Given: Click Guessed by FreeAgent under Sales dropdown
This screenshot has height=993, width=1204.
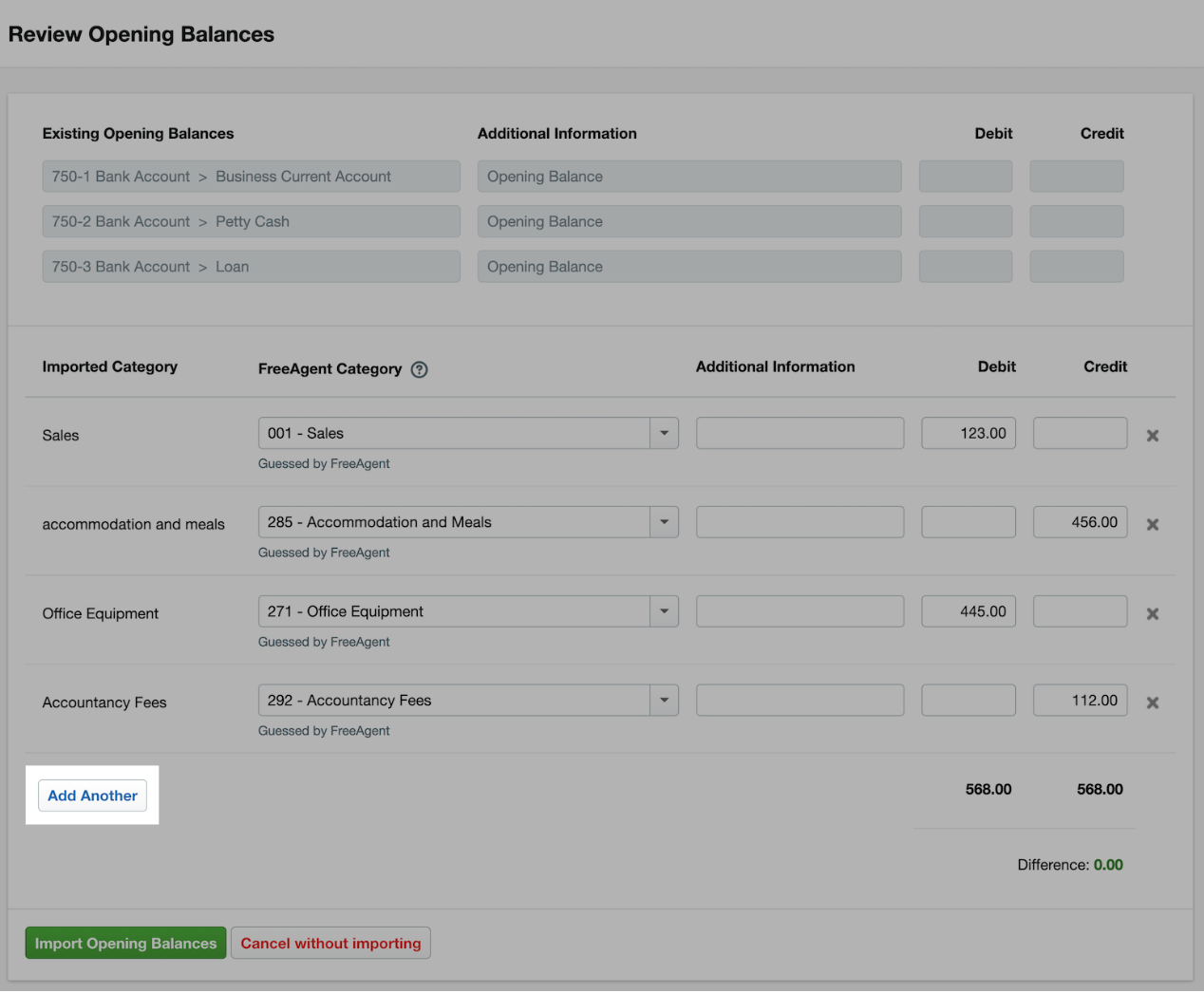Looking at the screenshot, I should coord(324,463).
